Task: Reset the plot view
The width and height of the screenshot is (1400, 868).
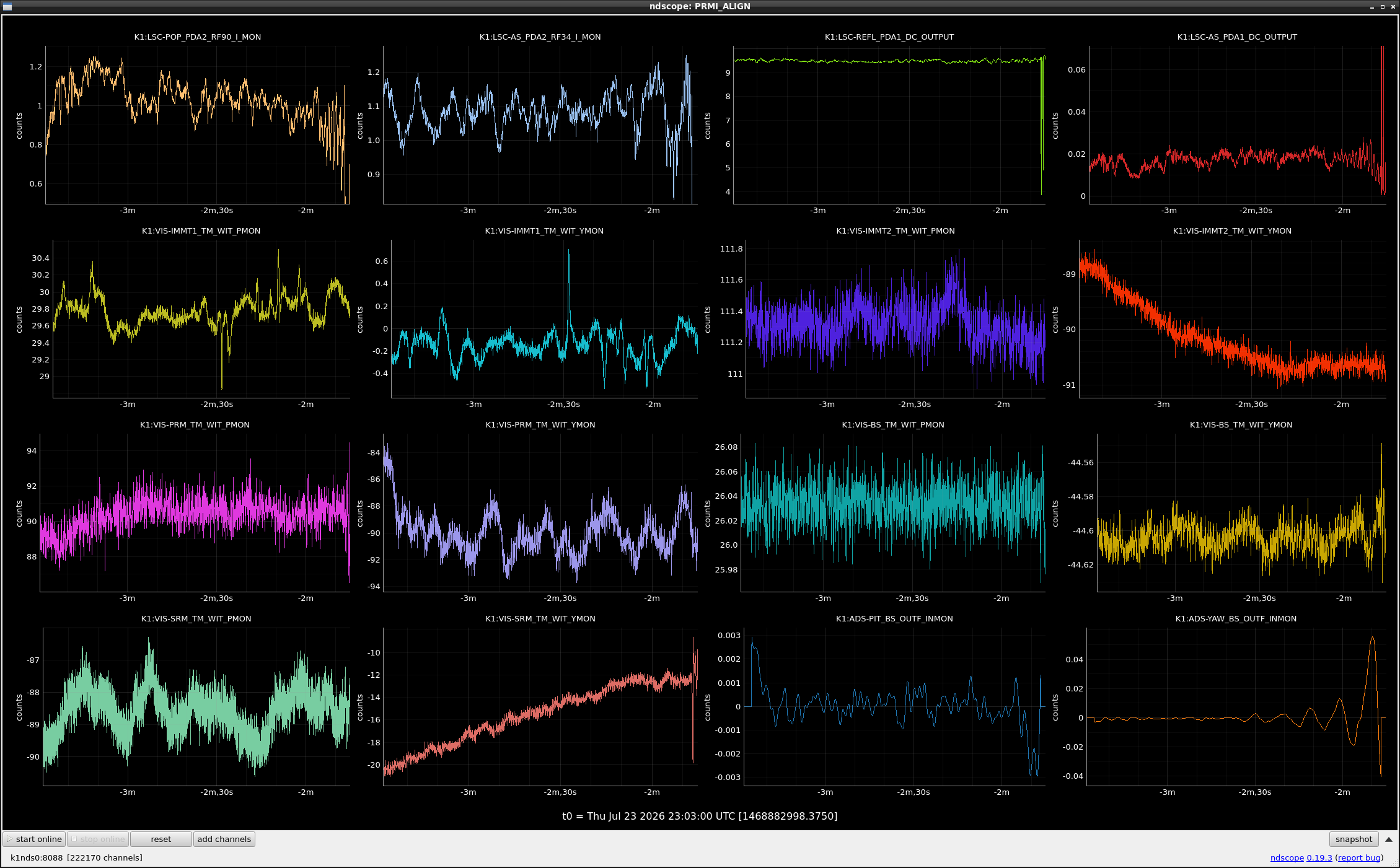Action: coord(161,839)
